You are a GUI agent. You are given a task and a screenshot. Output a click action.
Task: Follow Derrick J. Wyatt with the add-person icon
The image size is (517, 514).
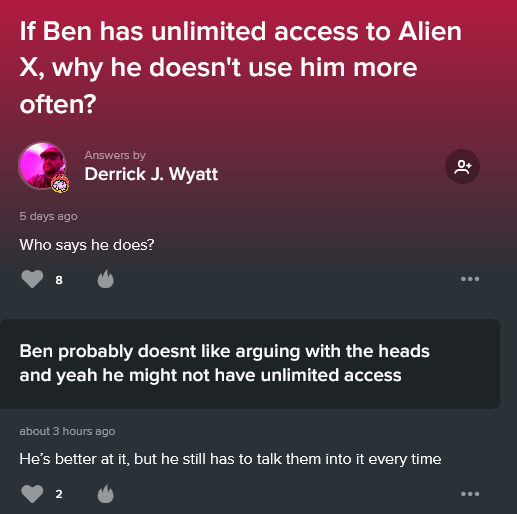[x=462, y=166]
